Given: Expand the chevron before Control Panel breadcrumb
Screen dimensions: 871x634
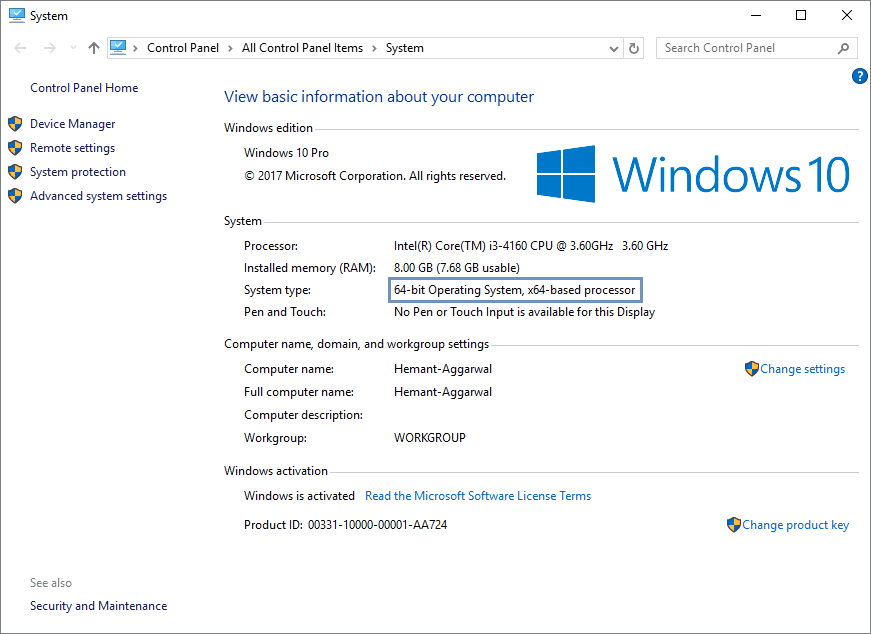Looking at the screenshot, I should [x=135, y=48].
